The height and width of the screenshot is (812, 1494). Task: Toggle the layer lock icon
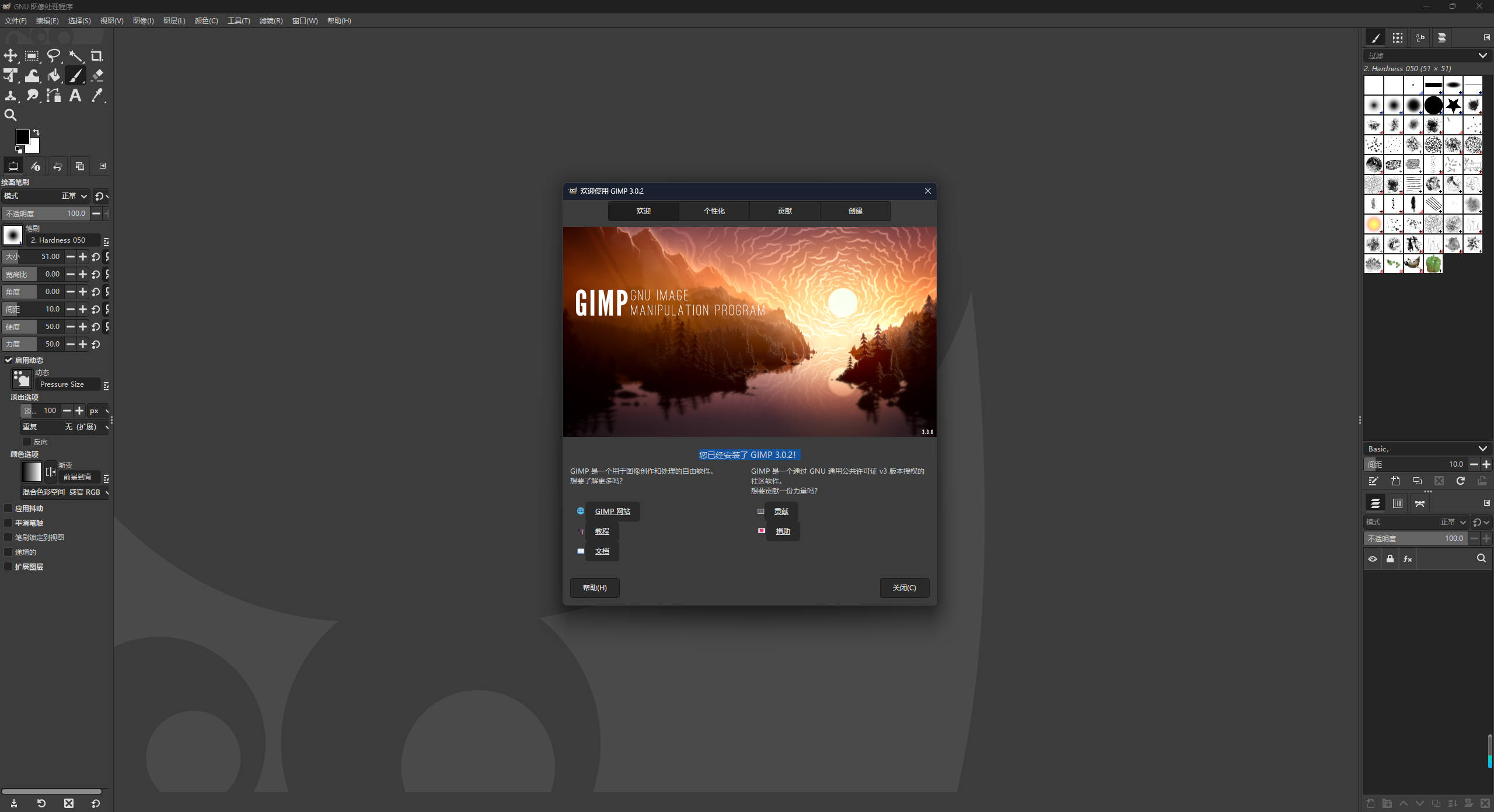tap(1390, 559)
